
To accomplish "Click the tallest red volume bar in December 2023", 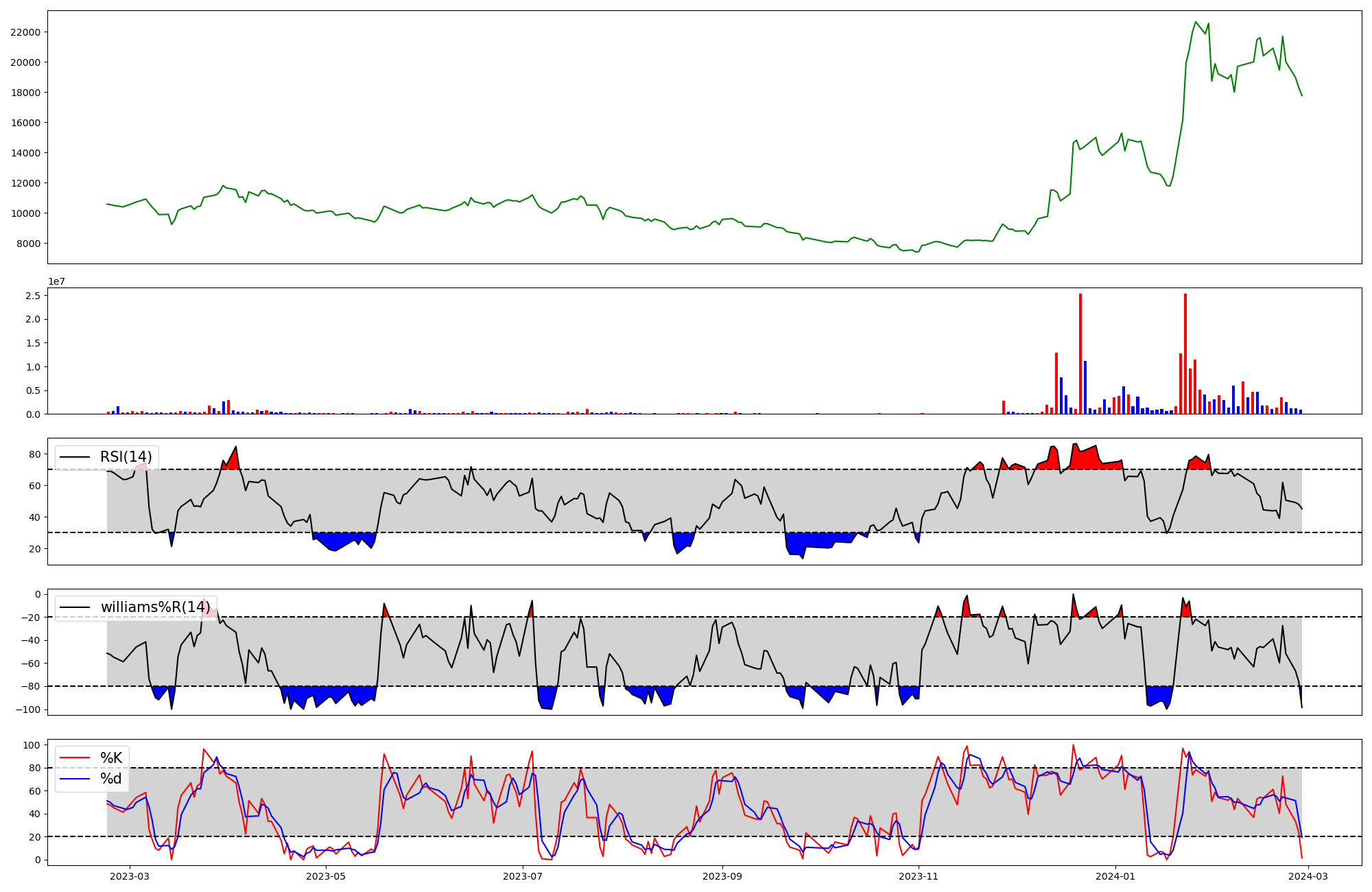I will click(x=1080, y=353).
